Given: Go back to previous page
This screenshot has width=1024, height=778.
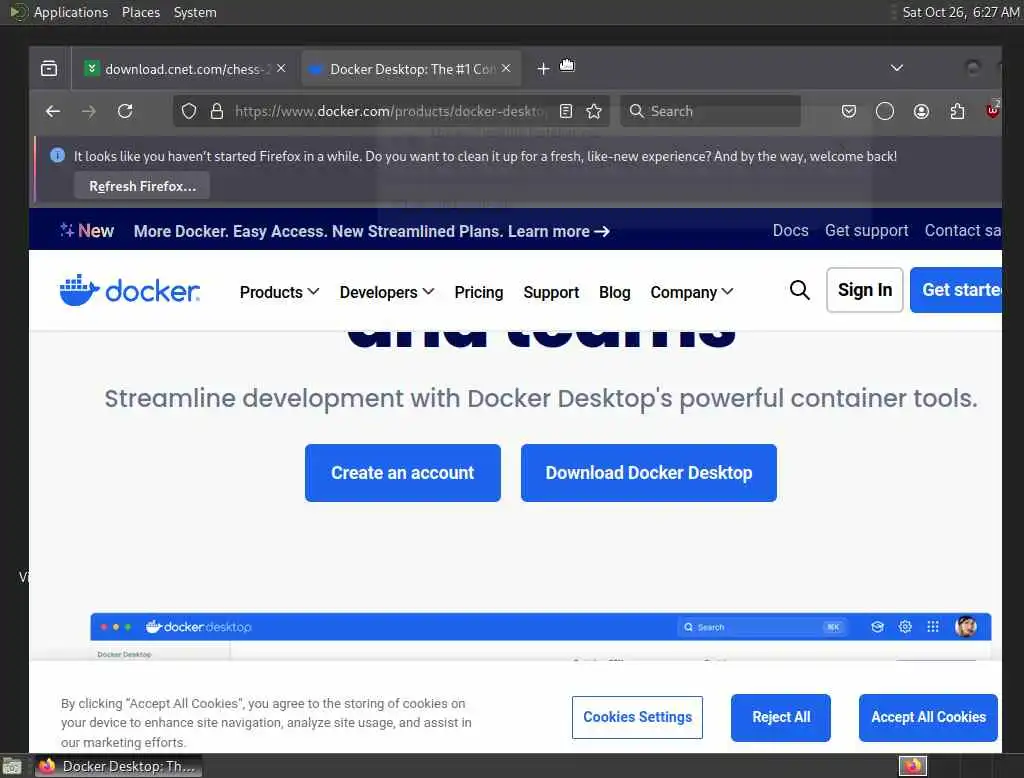Looking at the screenshot, I should pyautogui.click(x=53, y=112).
